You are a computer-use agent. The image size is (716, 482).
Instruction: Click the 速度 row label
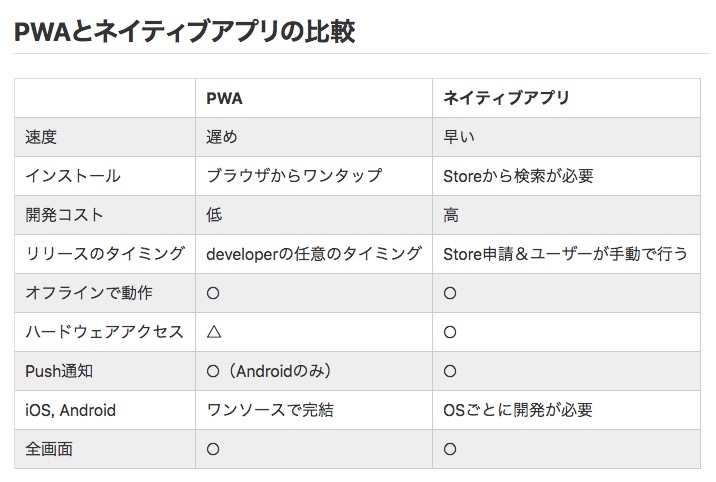tap(41, 137)
